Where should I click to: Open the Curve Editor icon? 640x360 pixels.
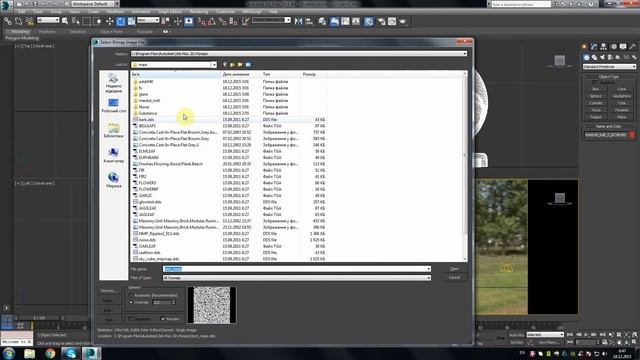pos(345,21)
